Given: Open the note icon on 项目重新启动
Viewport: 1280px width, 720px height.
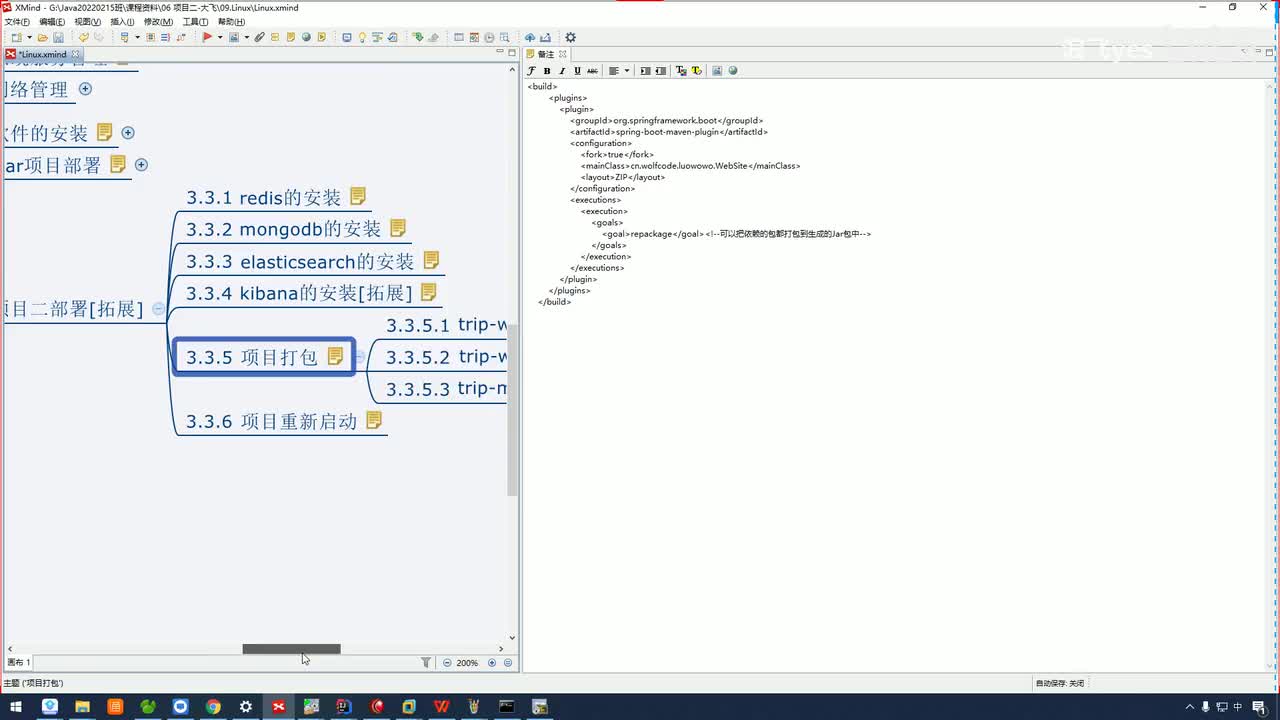Looking at the screenshot, I should [374, 420].
